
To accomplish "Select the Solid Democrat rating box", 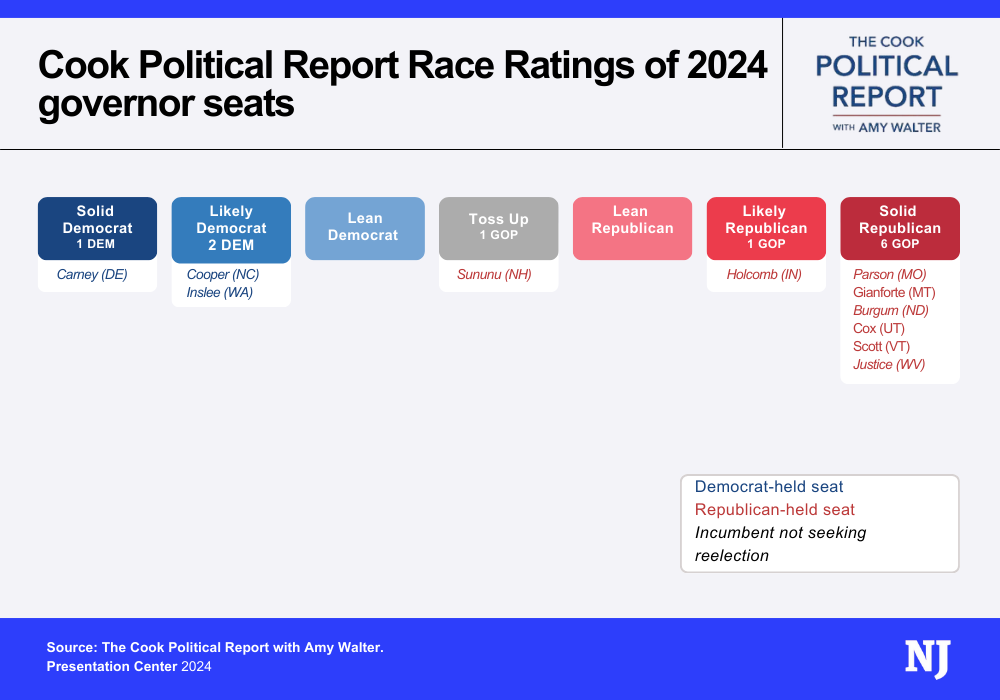I will [x=97, y=228].
